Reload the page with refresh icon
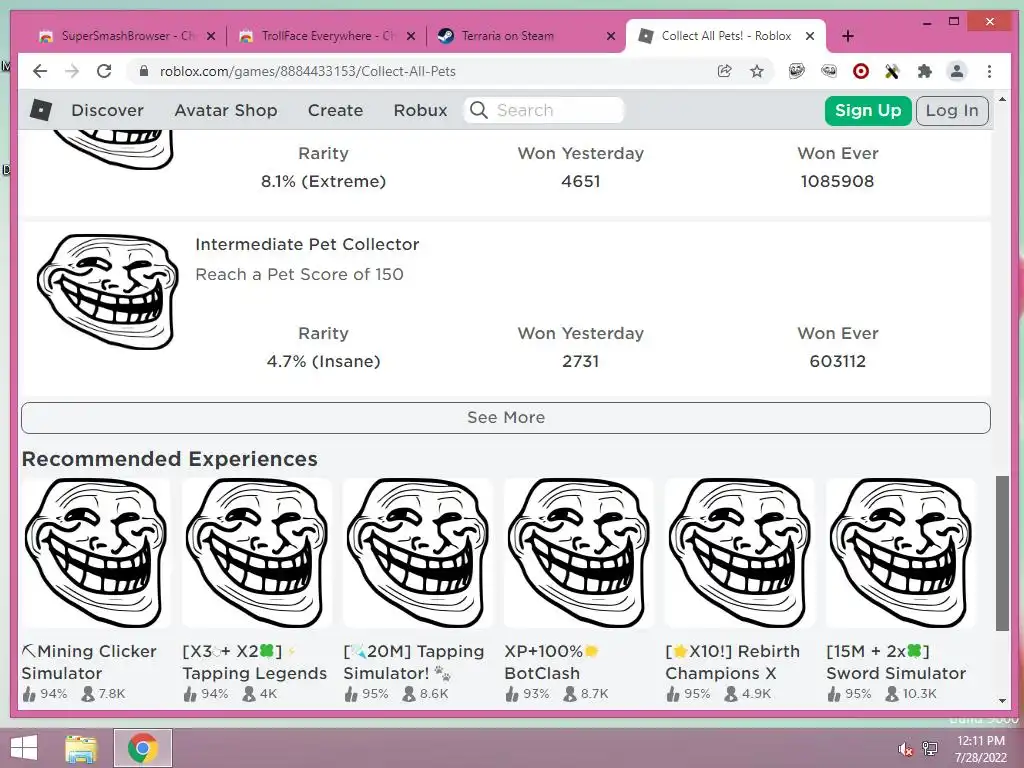The height and width of the screenshot is (768, 1024). (104, 71)
